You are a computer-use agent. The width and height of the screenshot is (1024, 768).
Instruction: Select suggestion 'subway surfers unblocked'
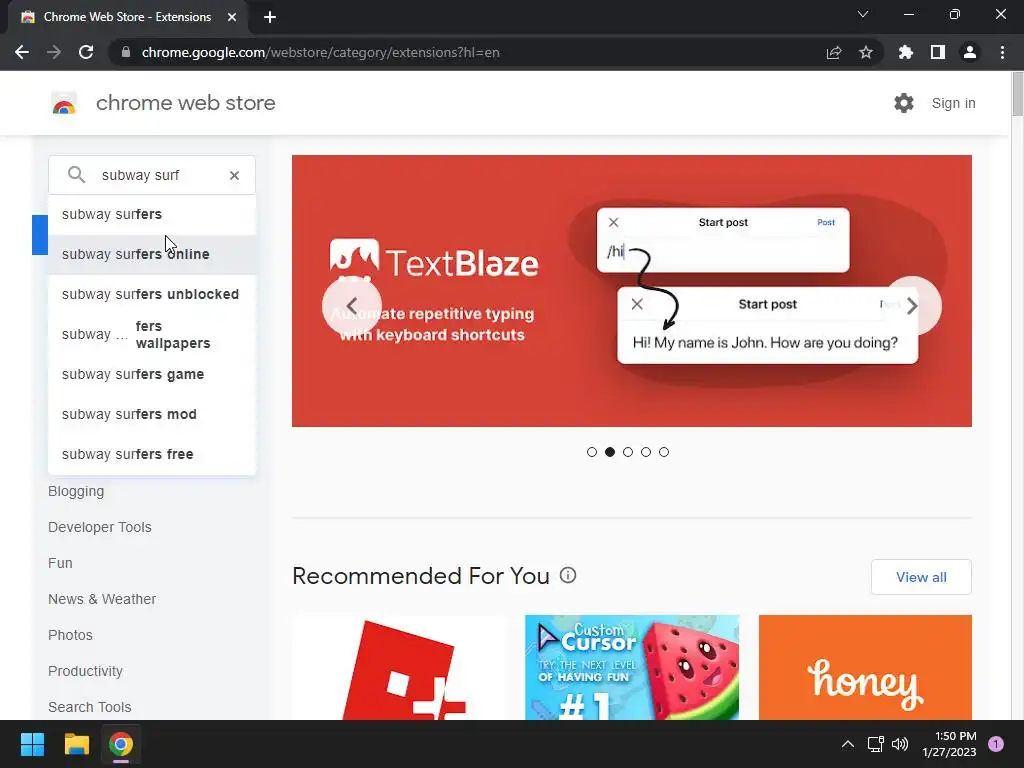[x=152, y=294]
